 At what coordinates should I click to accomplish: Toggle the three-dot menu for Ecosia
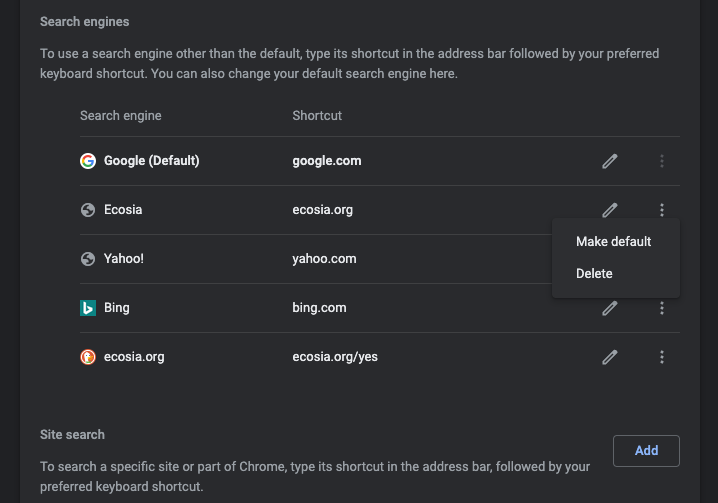[x=662, y=210]
